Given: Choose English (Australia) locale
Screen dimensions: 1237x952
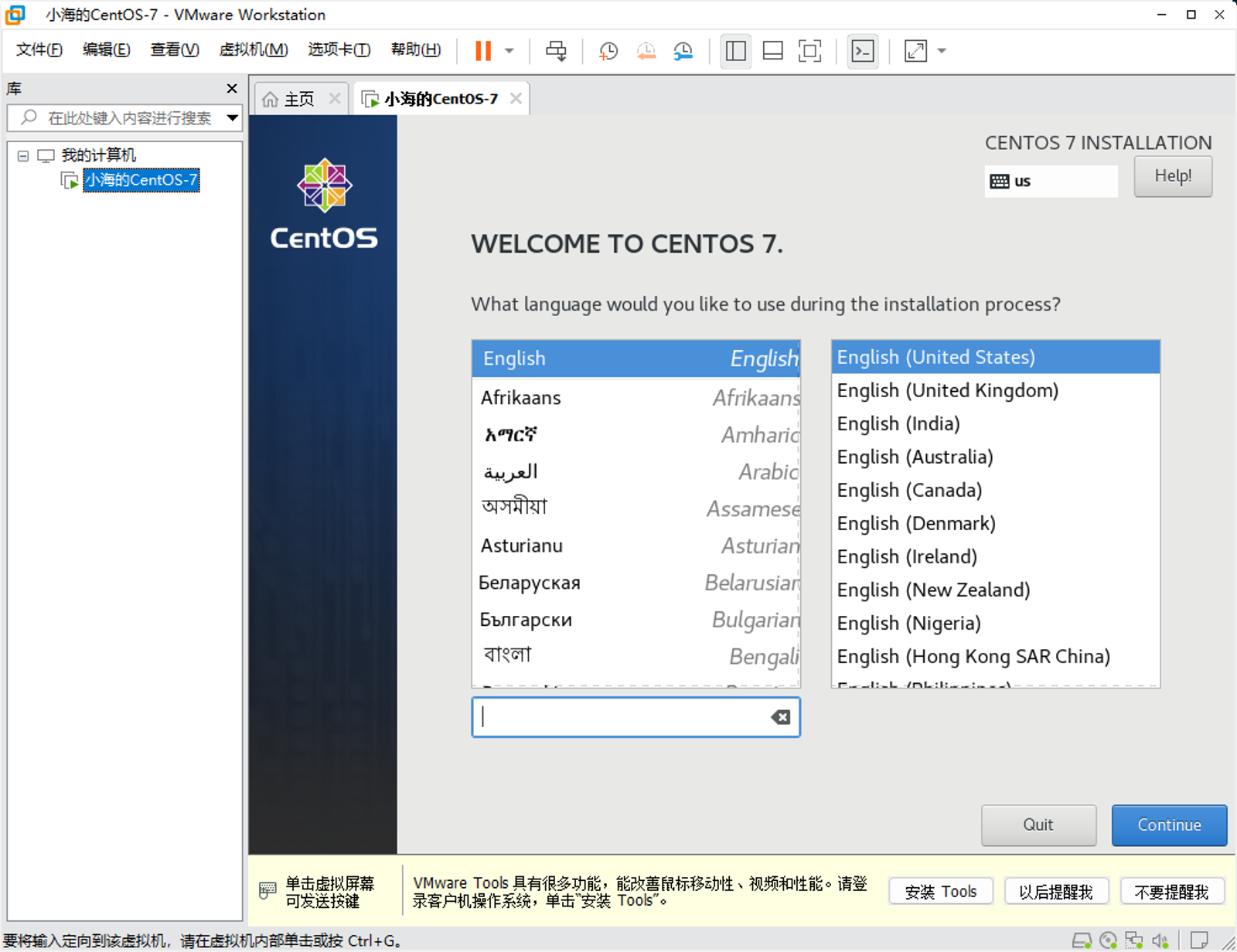Looking at the screenshot, I should click(x=996, y=457).
